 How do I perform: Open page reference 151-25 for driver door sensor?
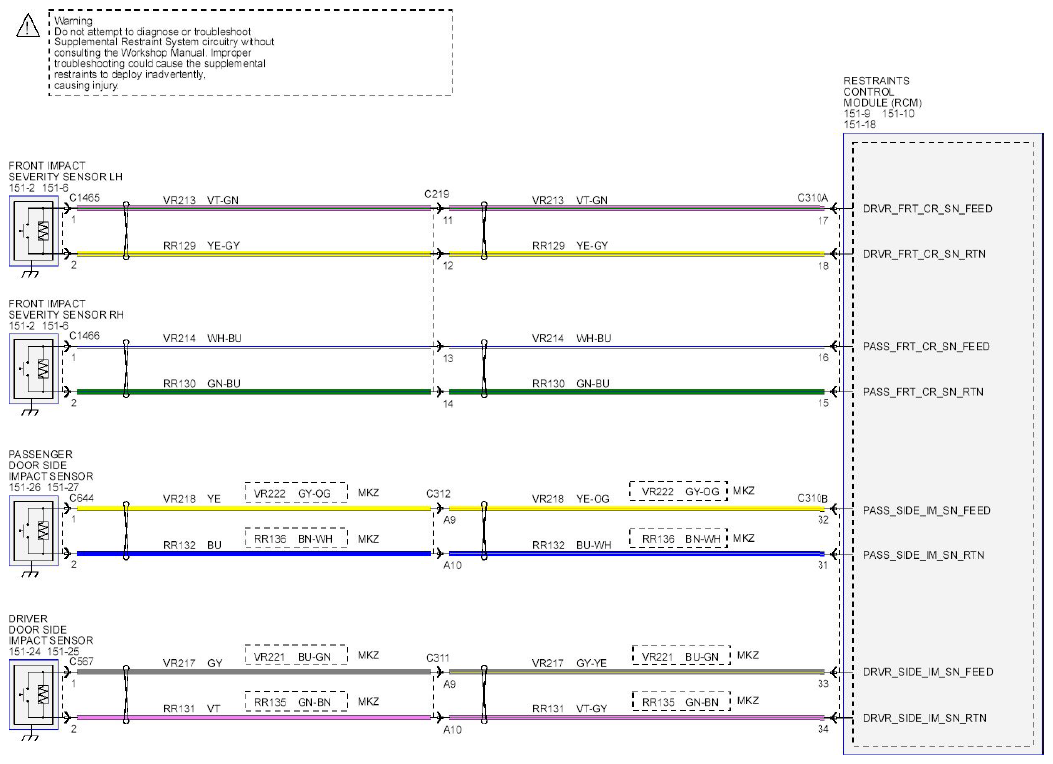pyautogui.click(x=63, y=651)
